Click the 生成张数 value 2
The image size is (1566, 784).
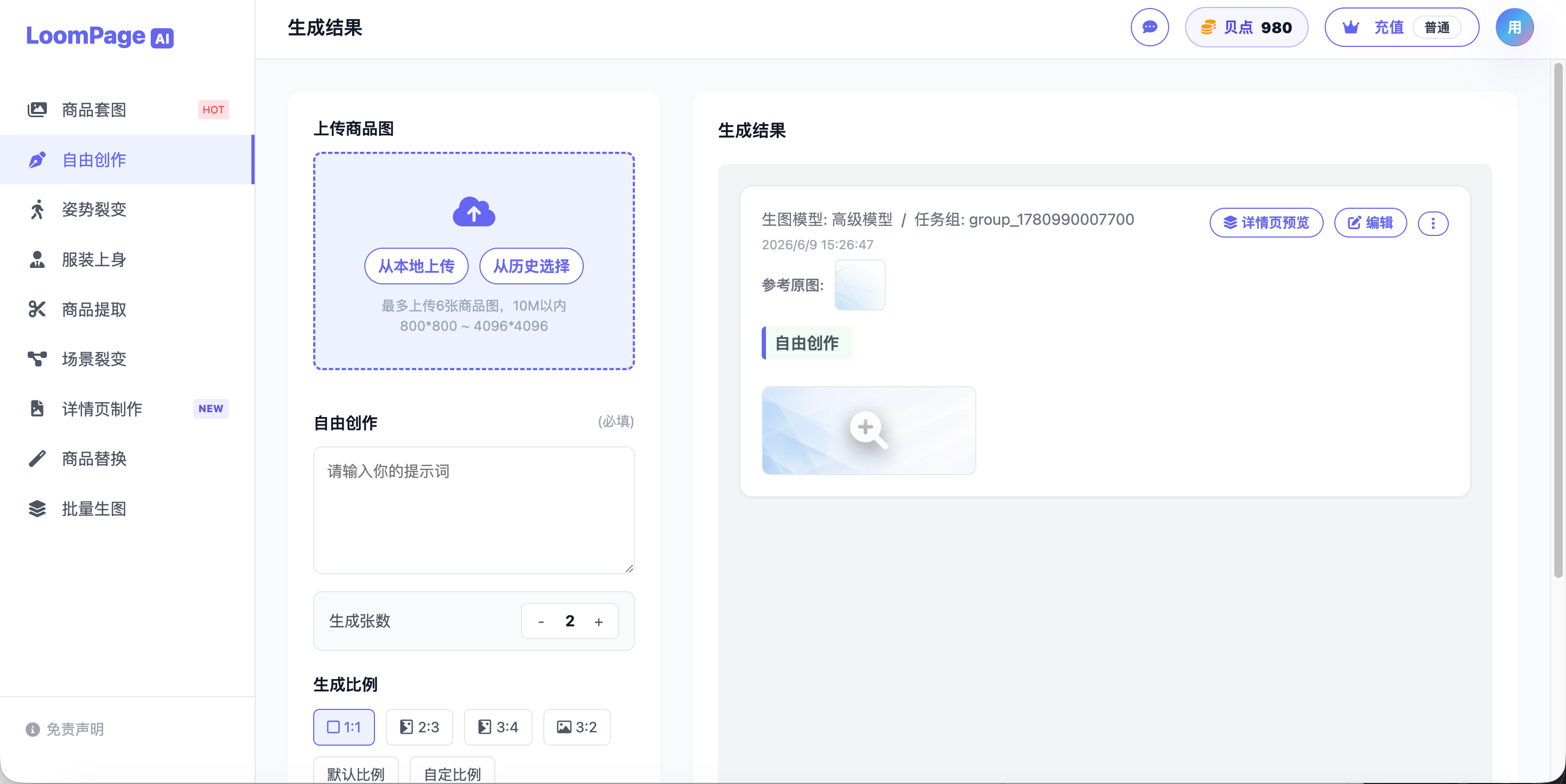click(569, 621)
